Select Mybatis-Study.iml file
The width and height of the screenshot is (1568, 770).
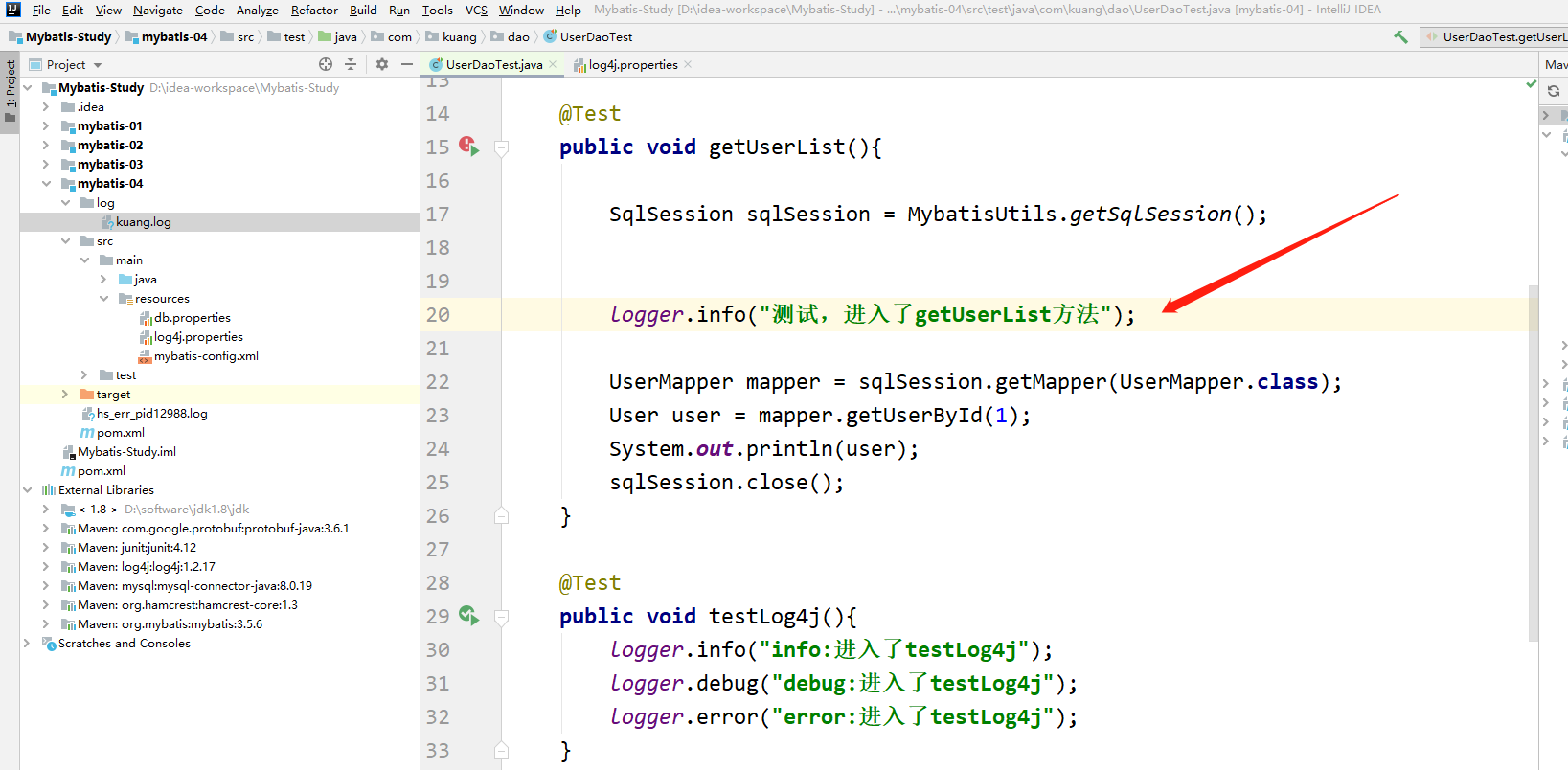click(126, 451)
